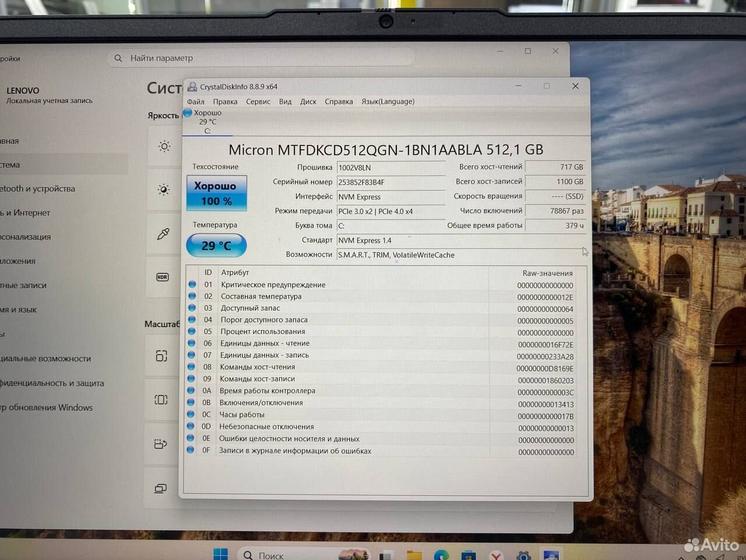Select the Включения/отключения attribute row
The height and width of the screenshot is (560, 746).
[381, 403]
